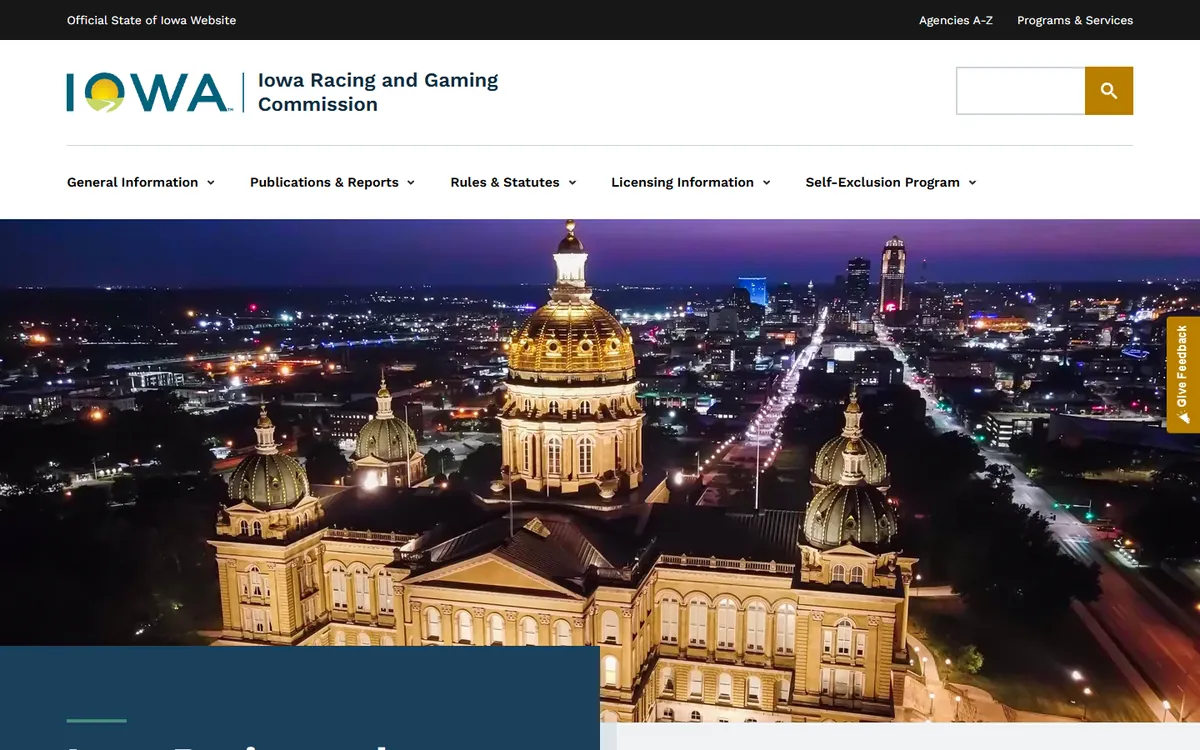
Task: Click Official State of Iowa Website text
Action: point(152,20)
